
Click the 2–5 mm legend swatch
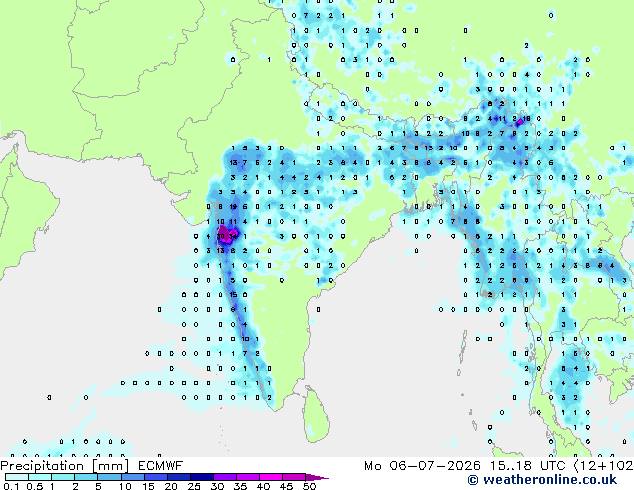click(x=86, y=477)
